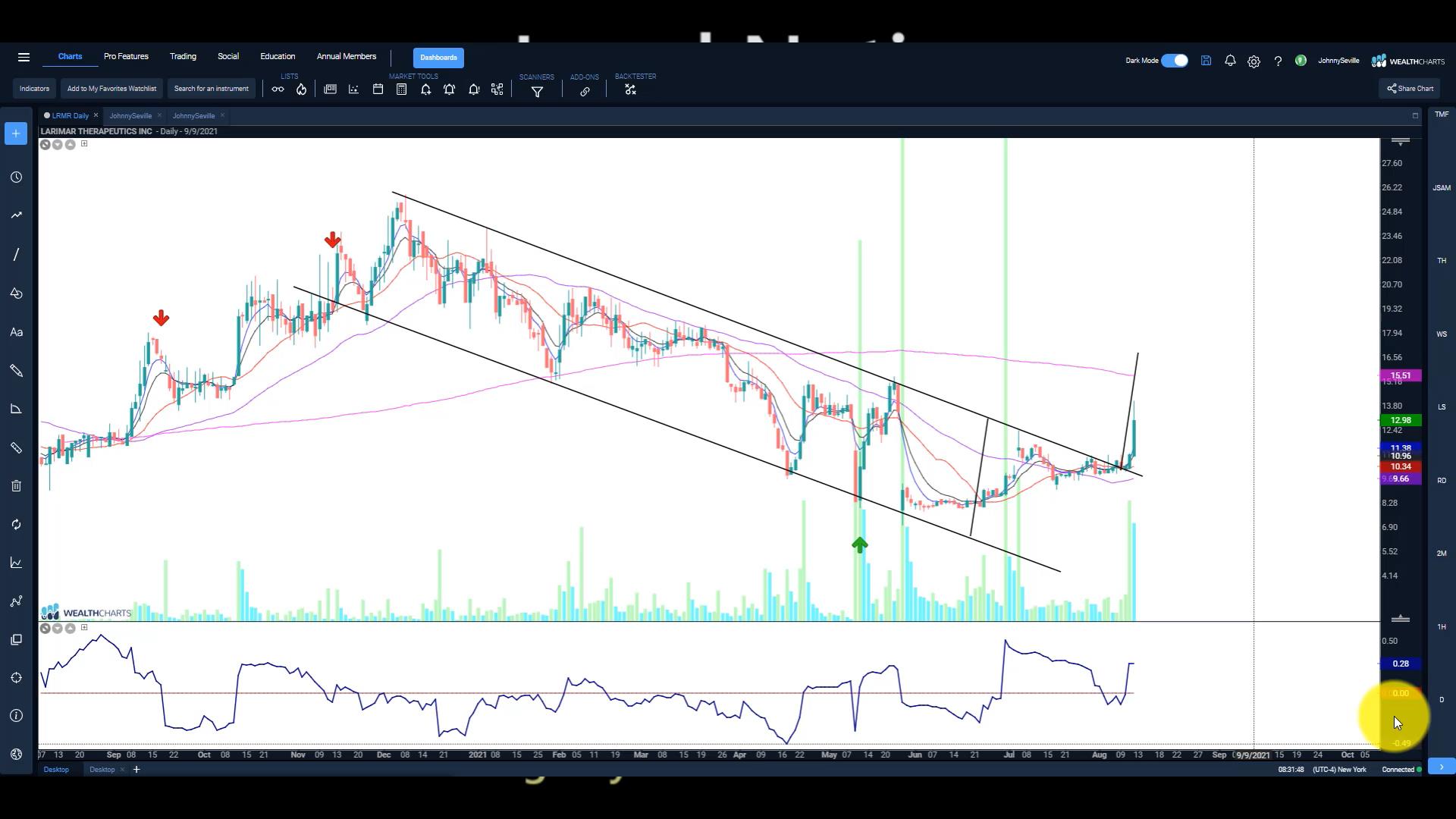
Task: Open the Pro Features menu
Action: [126, 57]
